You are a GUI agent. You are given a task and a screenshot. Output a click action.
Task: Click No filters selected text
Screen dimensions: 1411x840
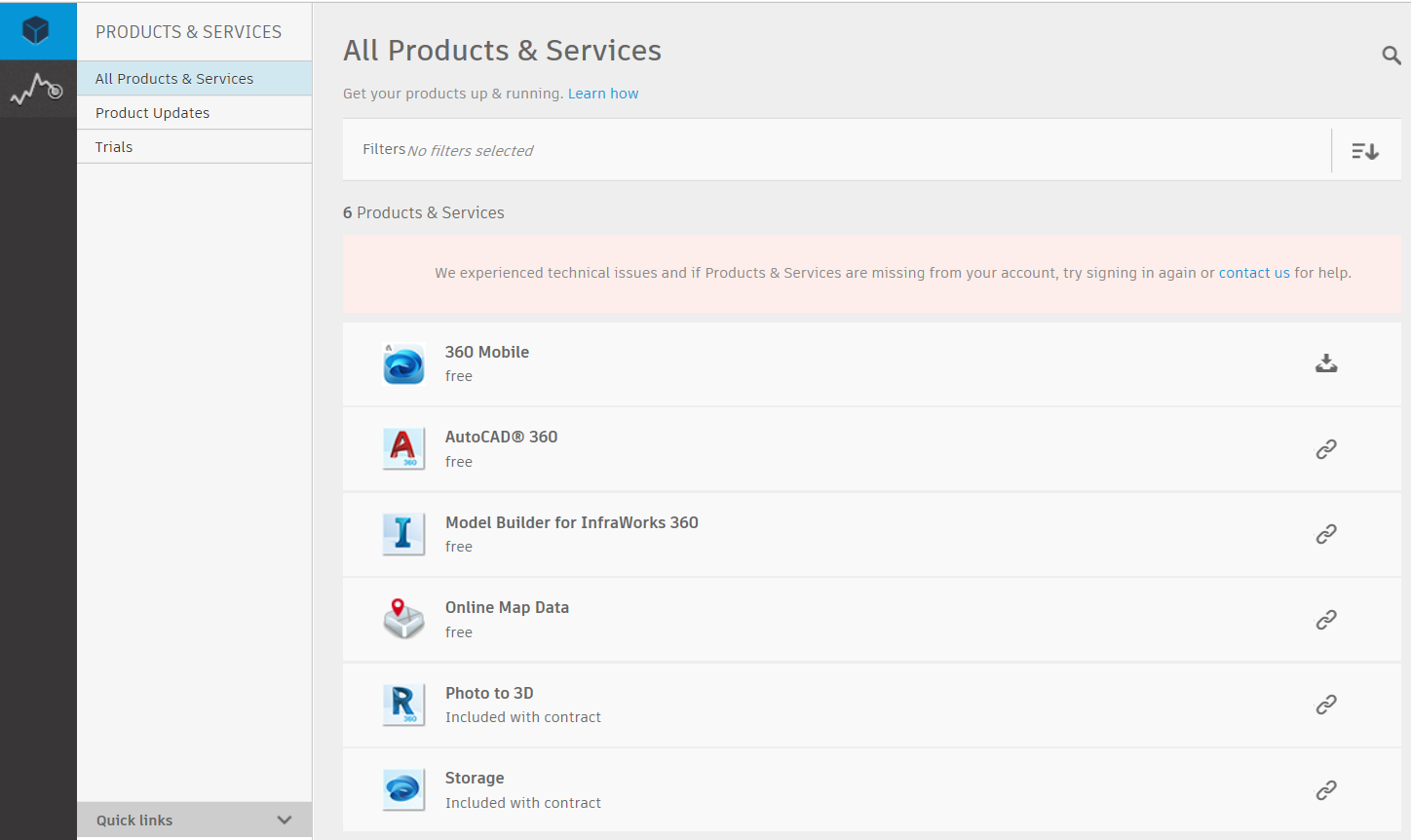[471, 151]
